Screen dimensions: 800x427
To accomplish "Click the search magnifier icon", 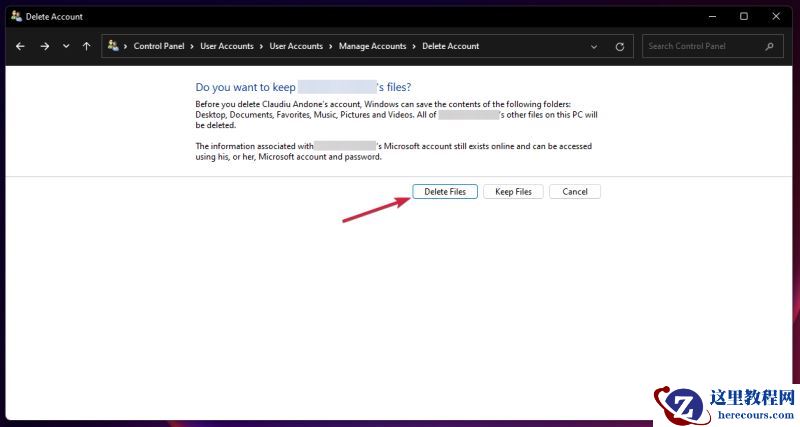I will point(769,46).
